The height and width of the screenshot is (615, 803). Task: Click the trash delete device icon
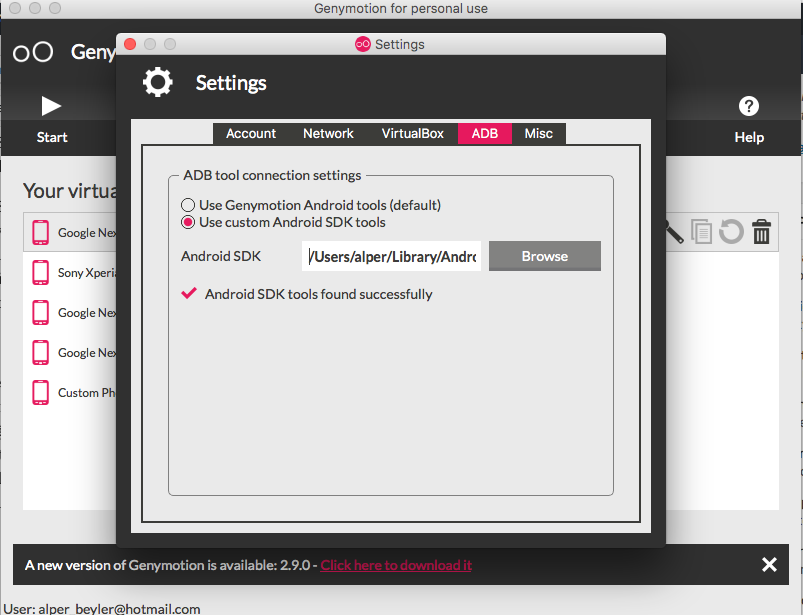762,231
